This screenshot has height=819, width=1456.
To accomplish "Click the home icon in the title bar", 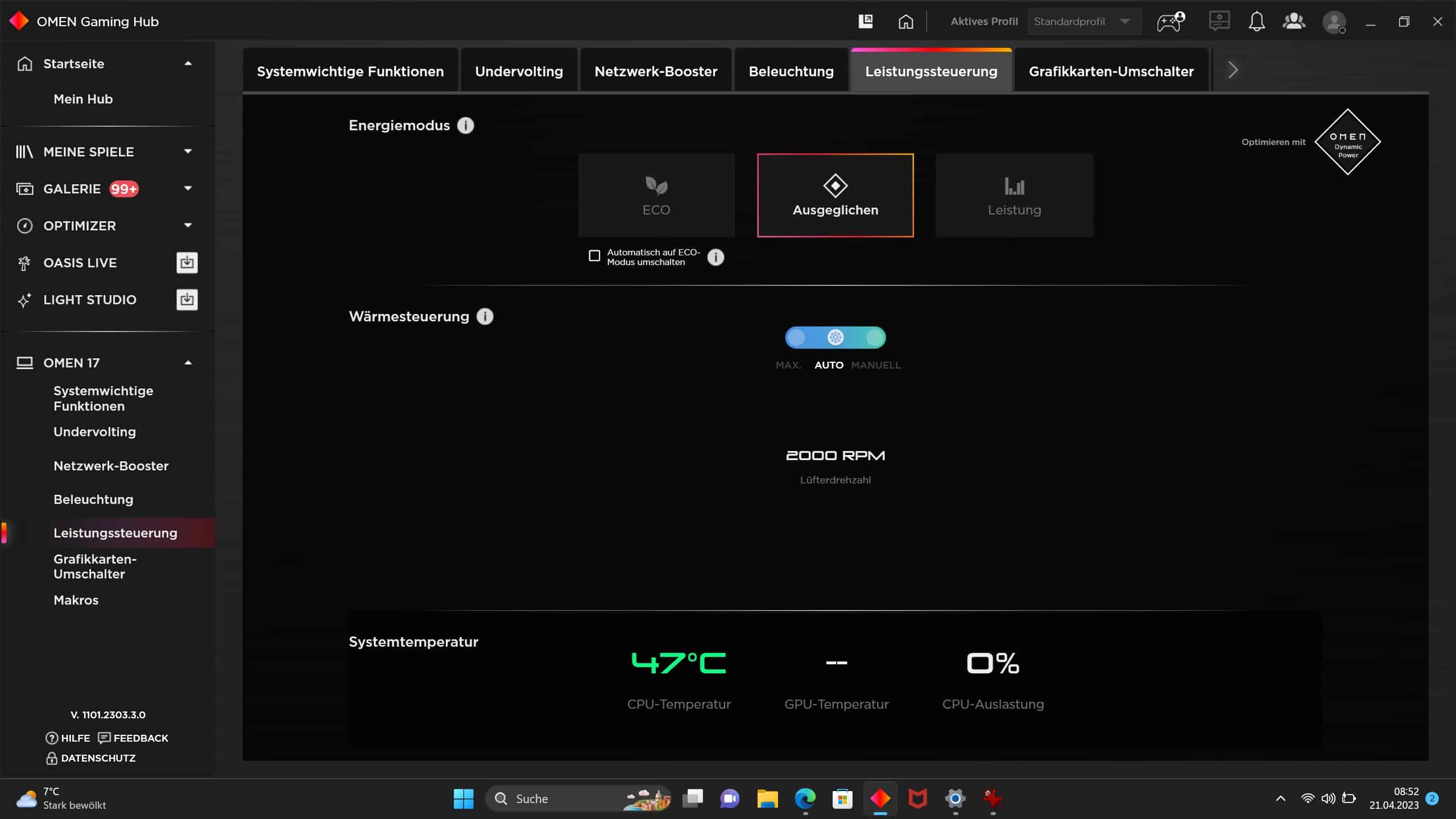I will pyautogui.click(x=905, y=22).
